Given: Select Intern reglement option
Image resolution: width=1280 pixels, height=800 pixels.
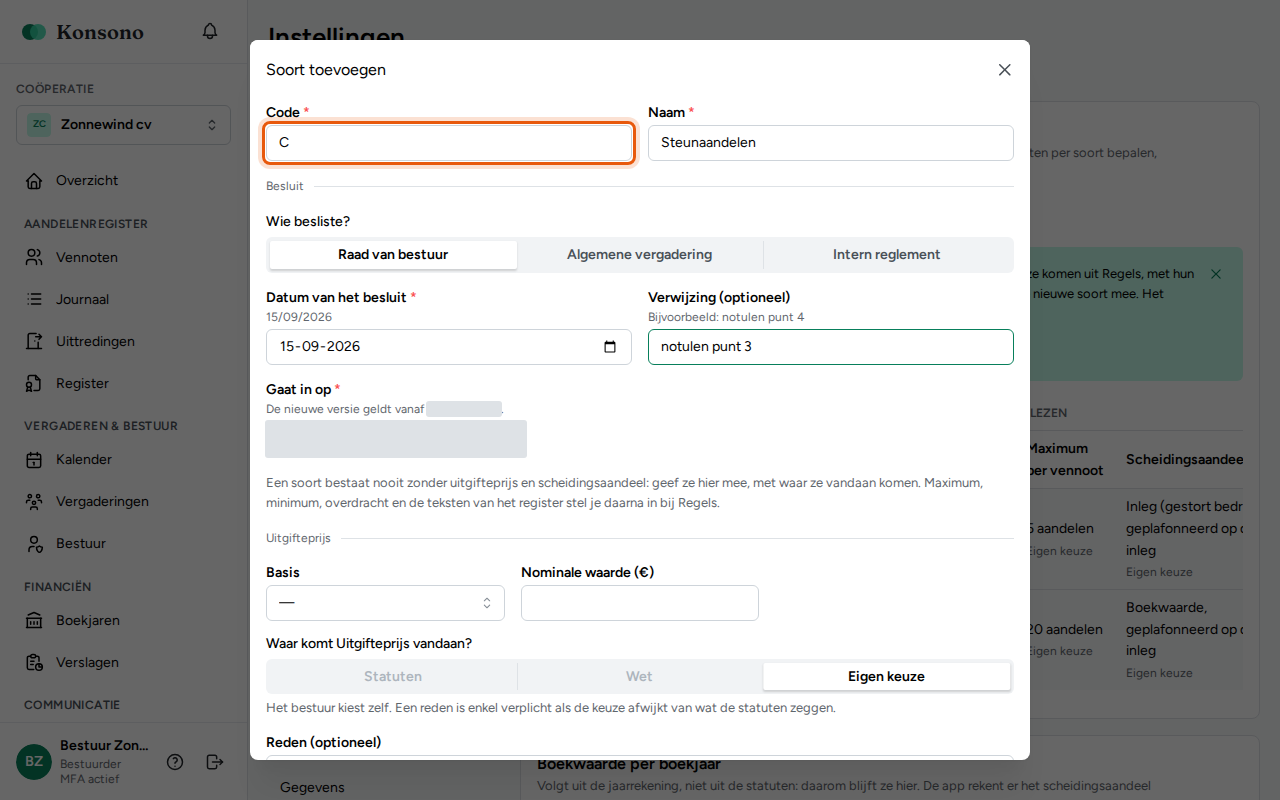Looking at the screenshot, I should pos(887,255).
